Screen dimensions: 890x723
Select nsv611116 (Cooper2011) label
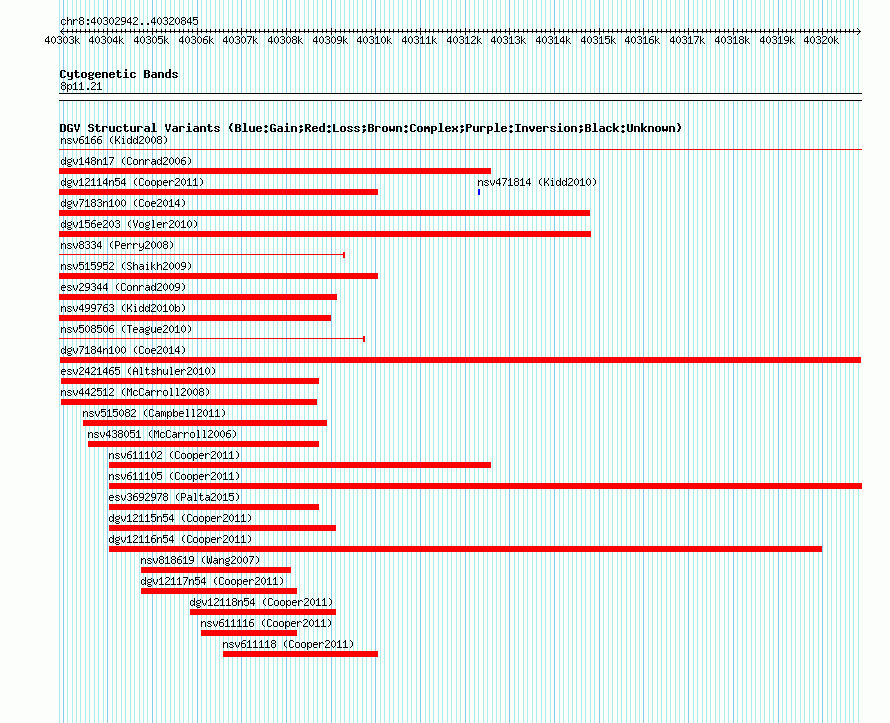point(266,623)
